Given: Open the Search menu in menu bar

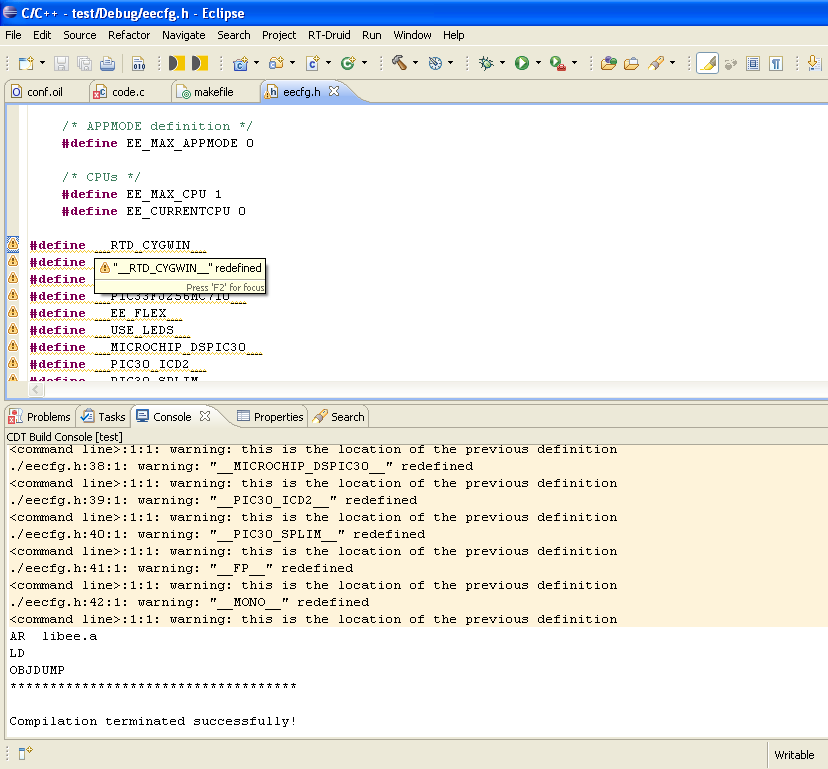Looking at the screenshot, I should click(234, 35).
